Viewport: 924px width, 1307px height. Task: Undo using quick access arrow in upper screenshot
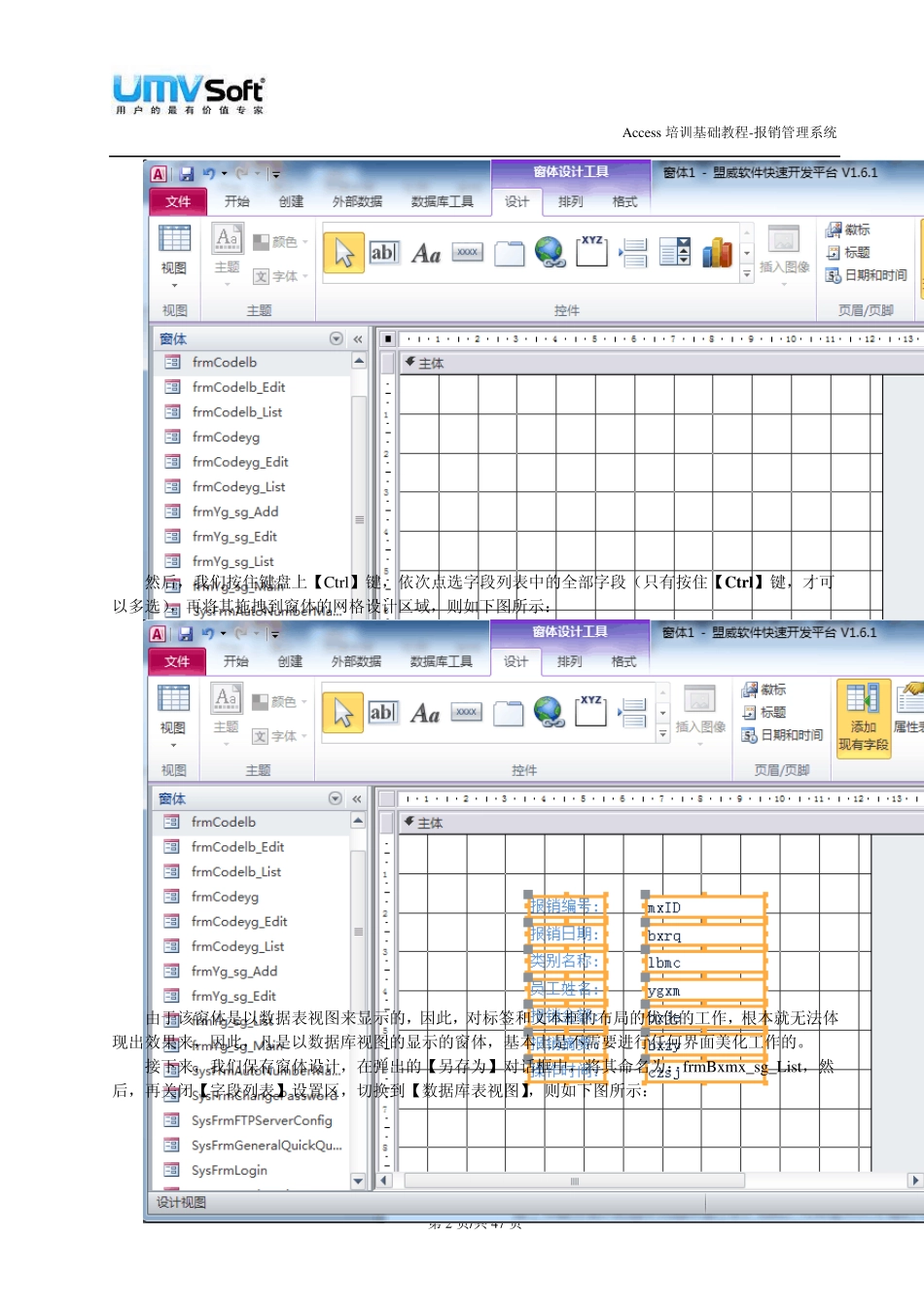[209, 174]
